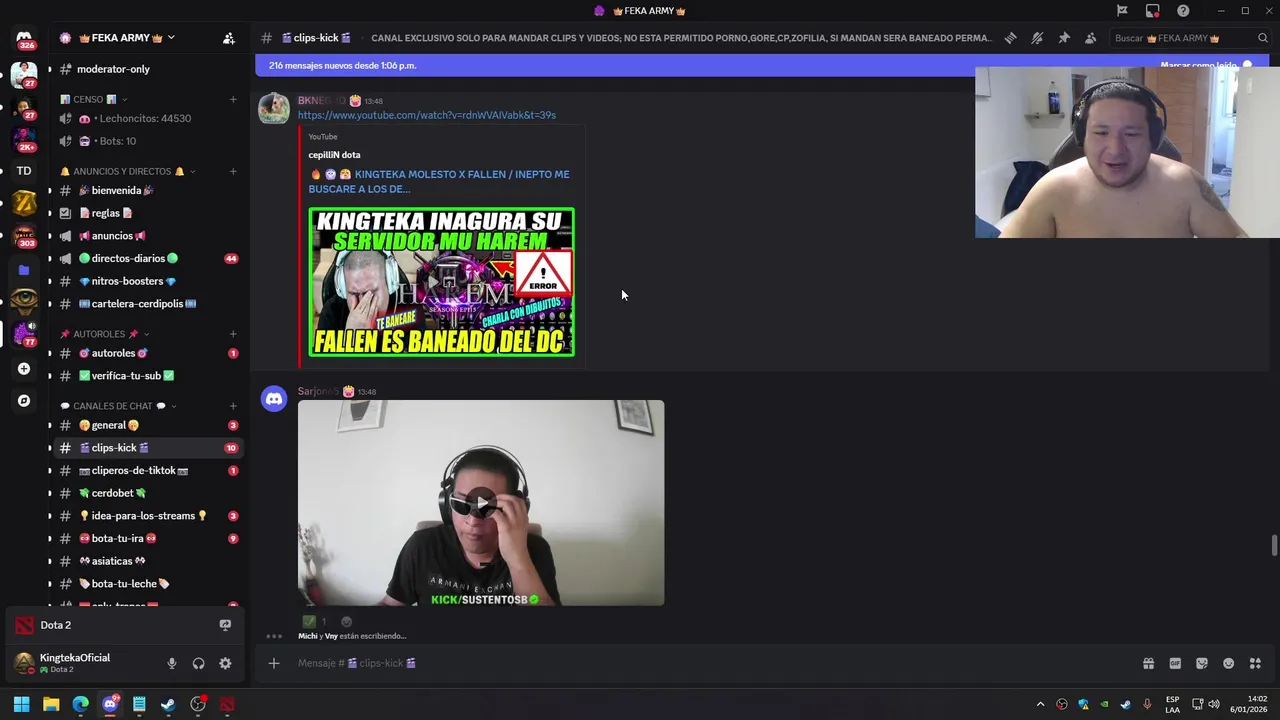Click cepilliN dota embed author link

point(334,155)
